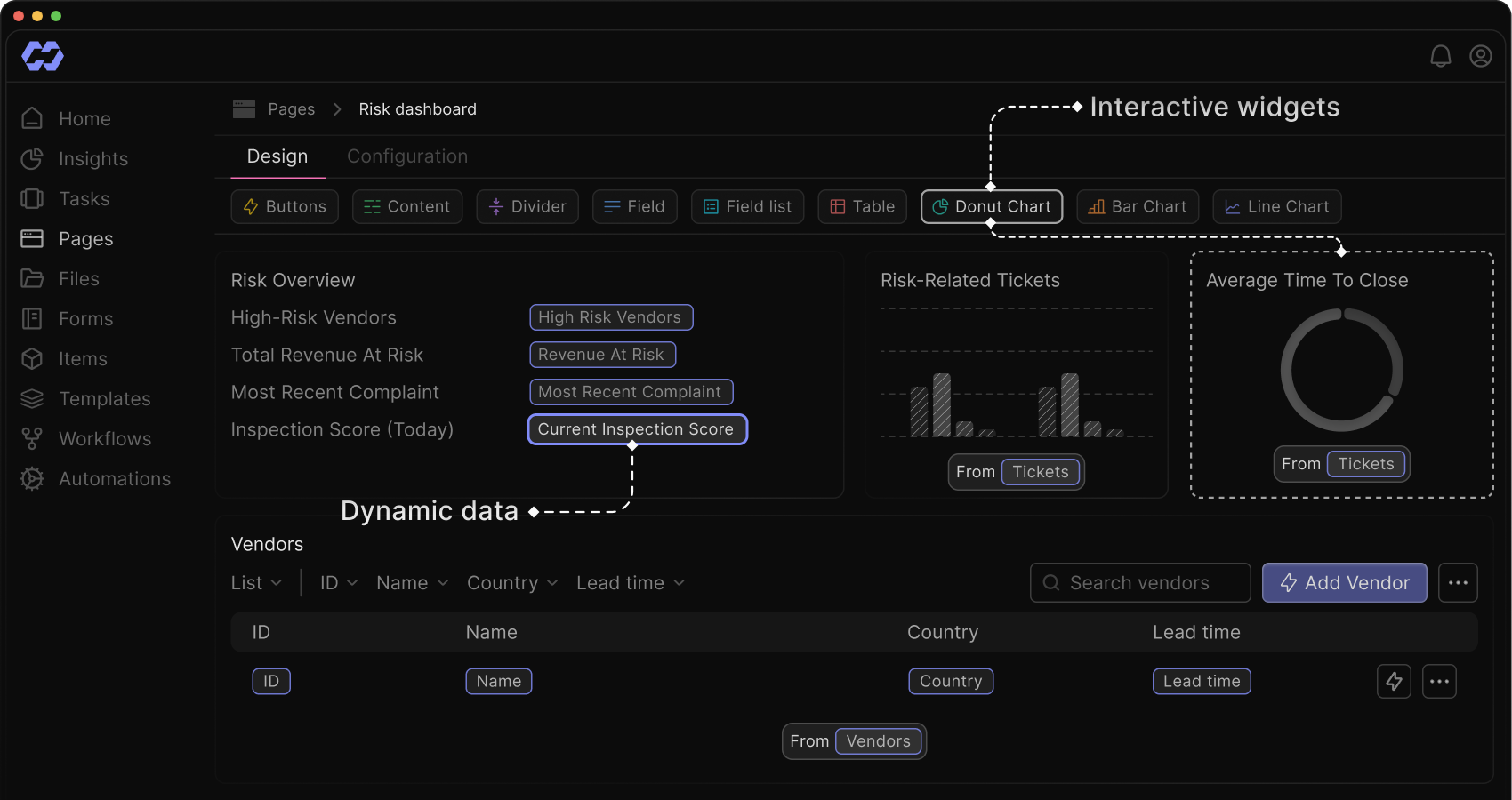Click the Add Vendor button
This screenshot has height=800, width=1512.
(1344, 583)
